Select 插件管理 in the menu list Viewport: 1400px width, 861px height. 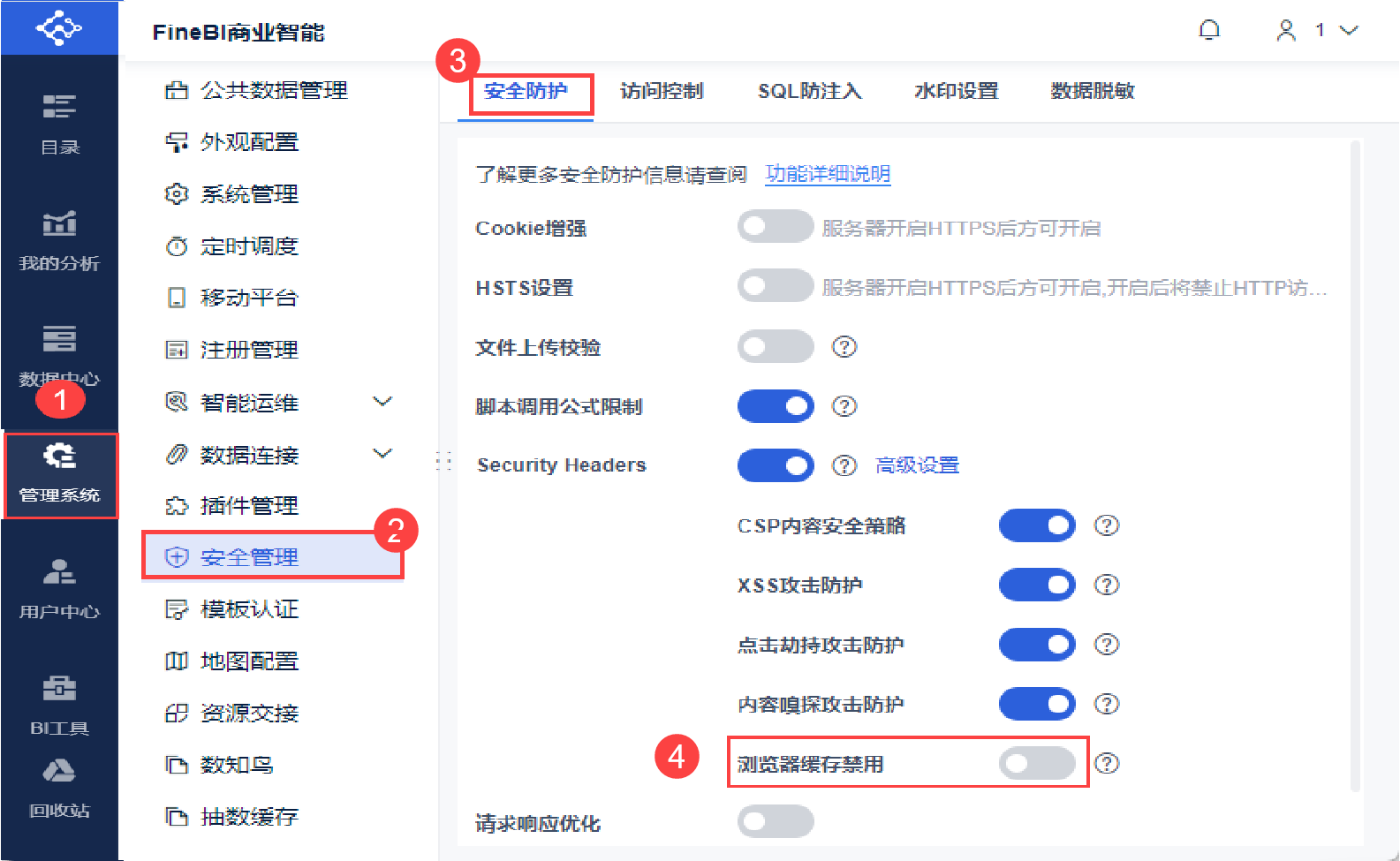pyautogui.click(x=249, y=506)
